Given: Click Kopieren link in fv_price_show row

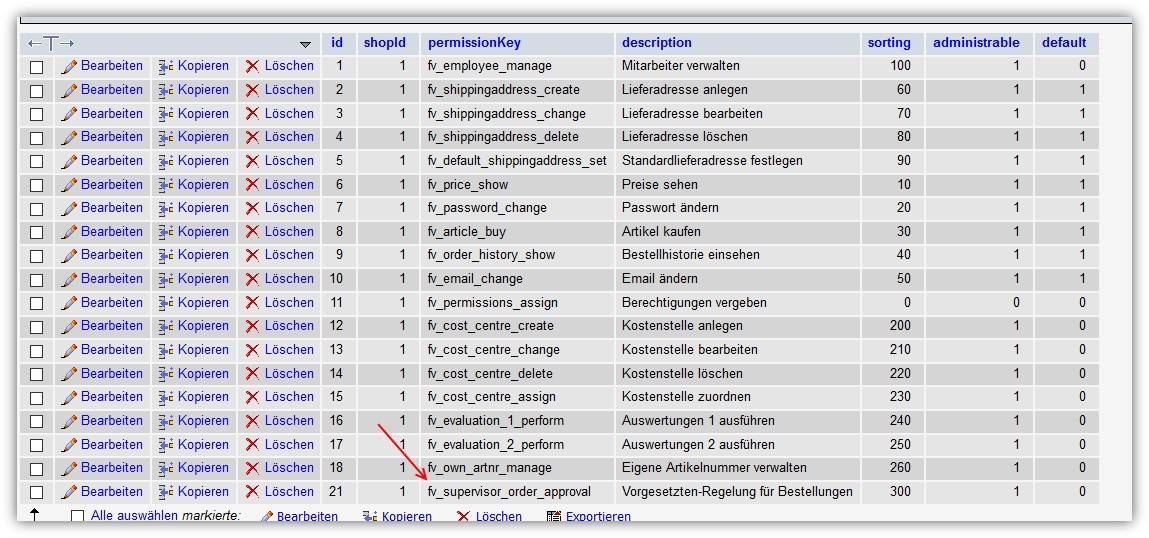Looking at the screenshot, I should (203, 184).
